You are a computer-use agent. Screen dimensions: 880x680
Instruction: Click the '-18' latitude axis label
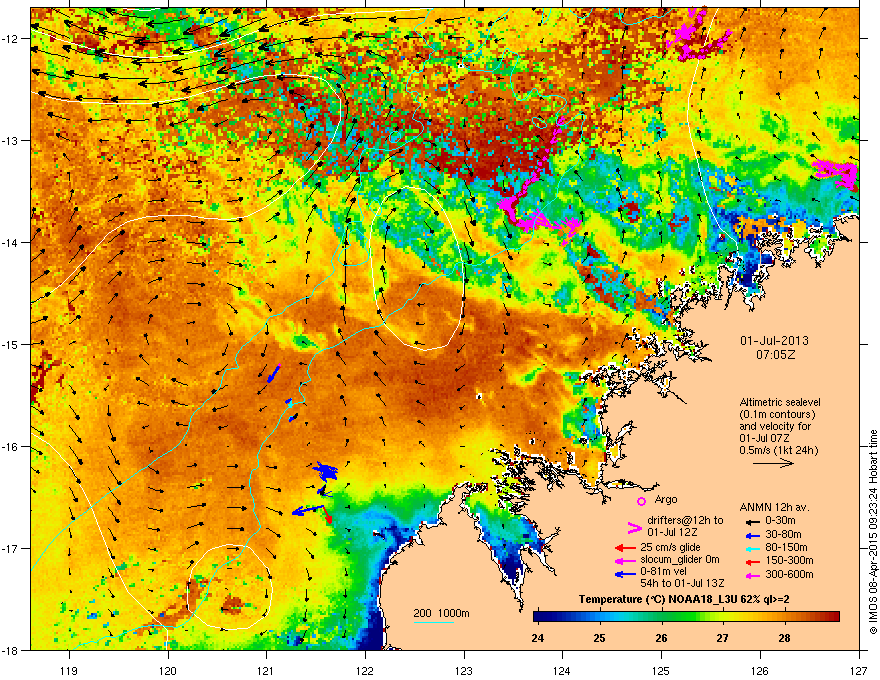pyautogui.click(x=11, y=650)
